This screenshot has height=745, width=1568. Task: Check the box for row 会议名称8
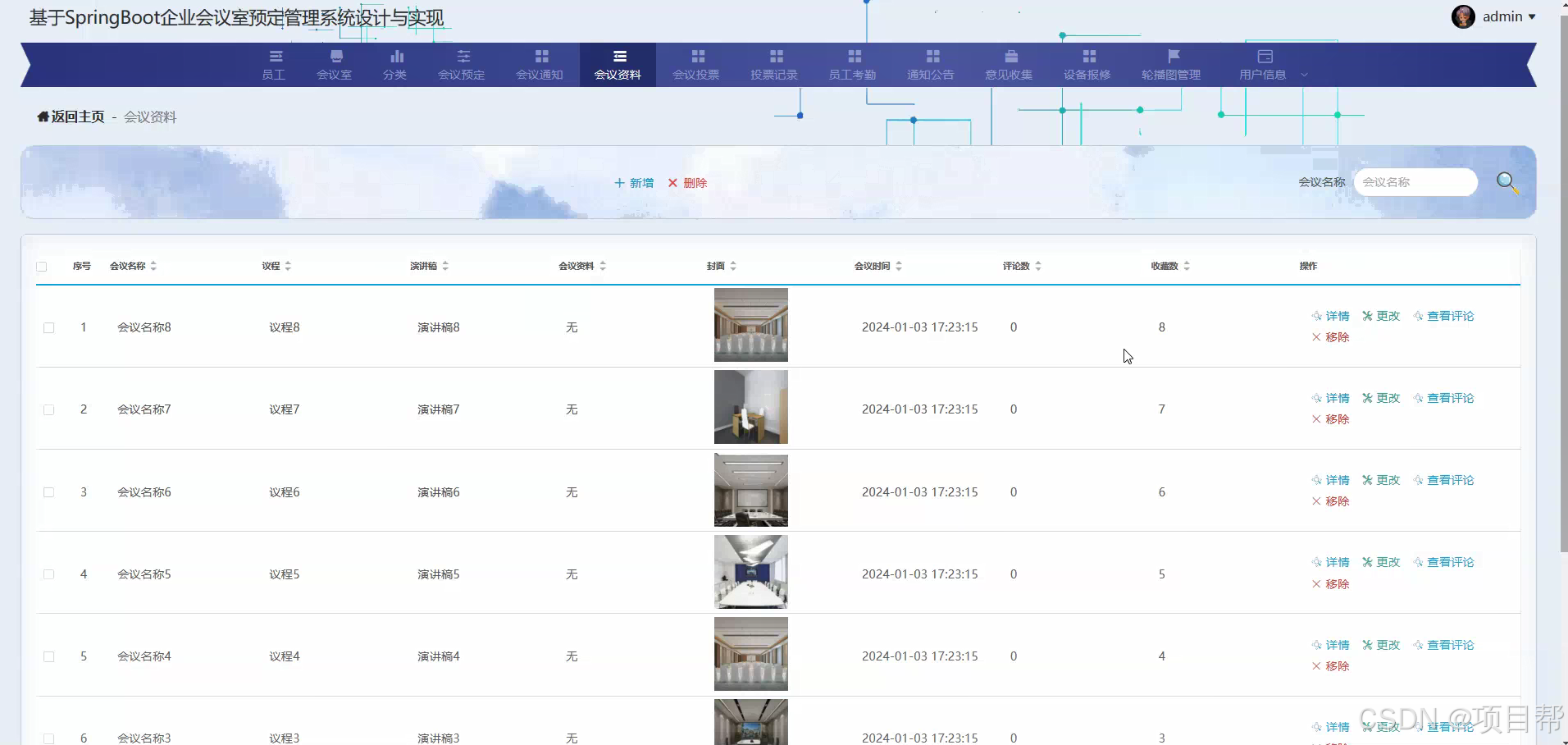49,328
